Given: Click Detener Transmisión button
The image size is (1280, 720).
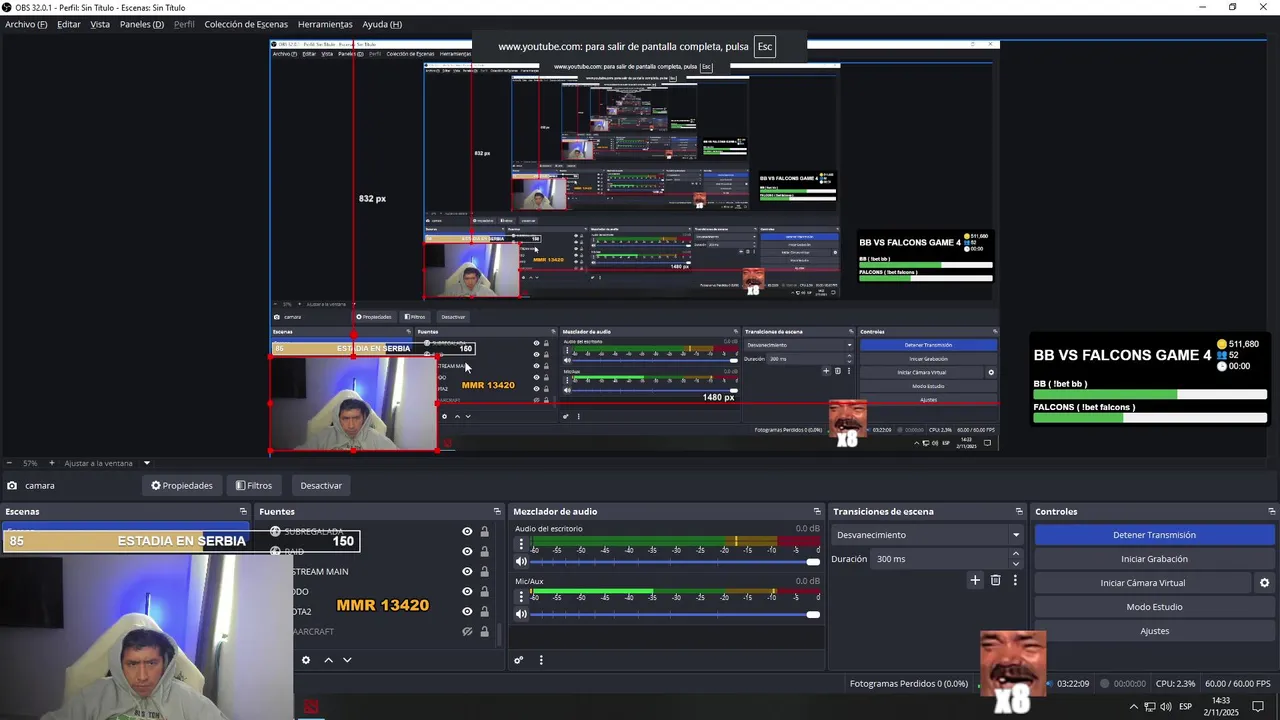Looking at the screenshot, I should click(x=1154, y=535).
